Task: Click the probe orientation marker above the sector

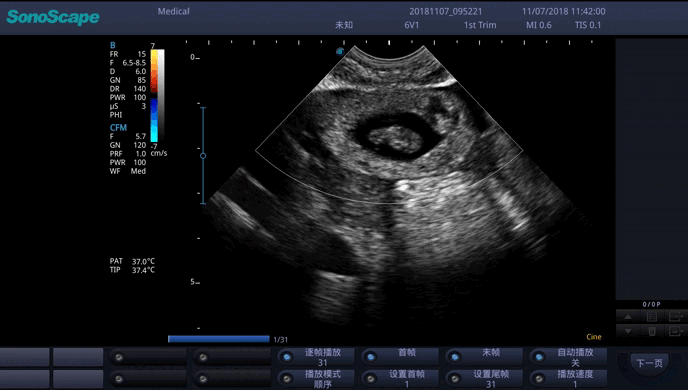Action: [340, 51]
